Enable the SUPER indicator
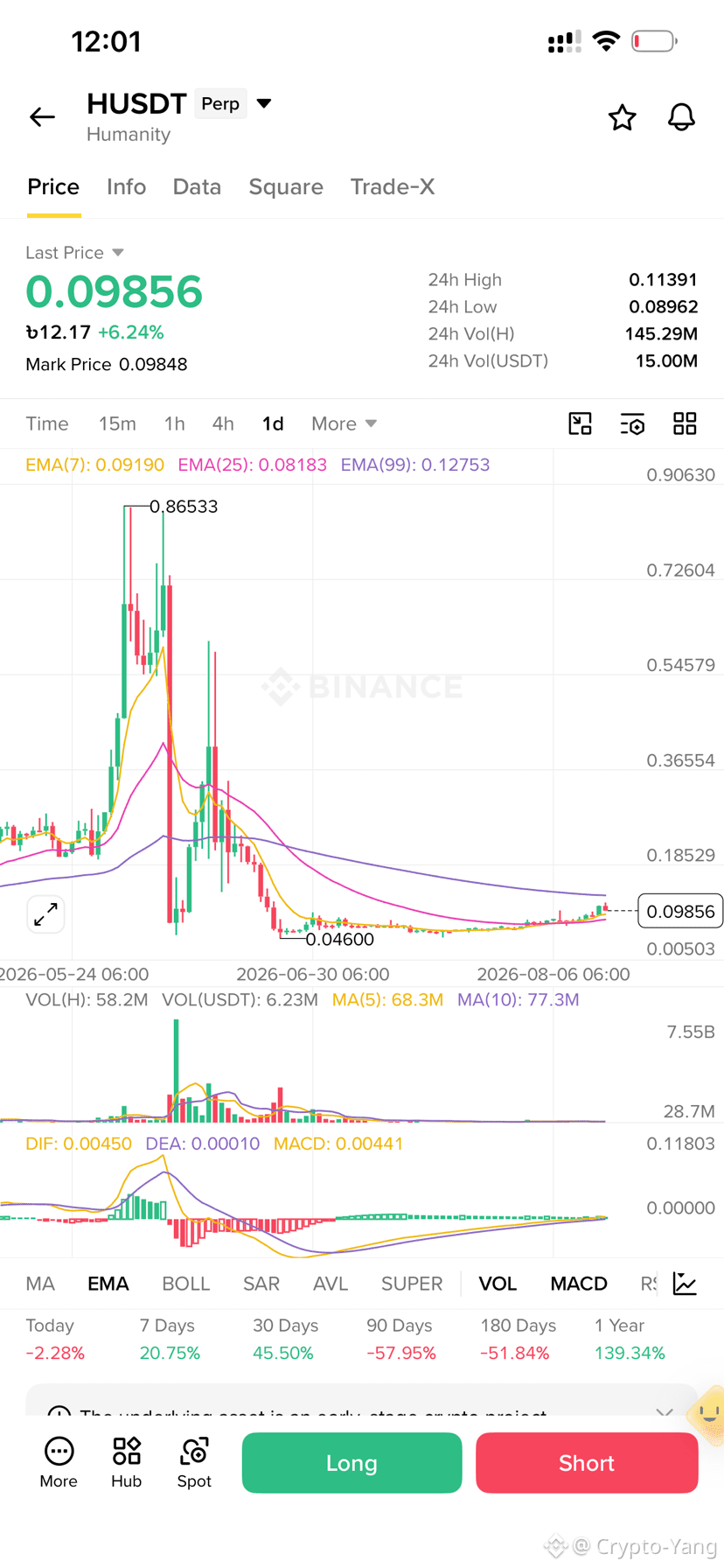 click(412, 1284)
